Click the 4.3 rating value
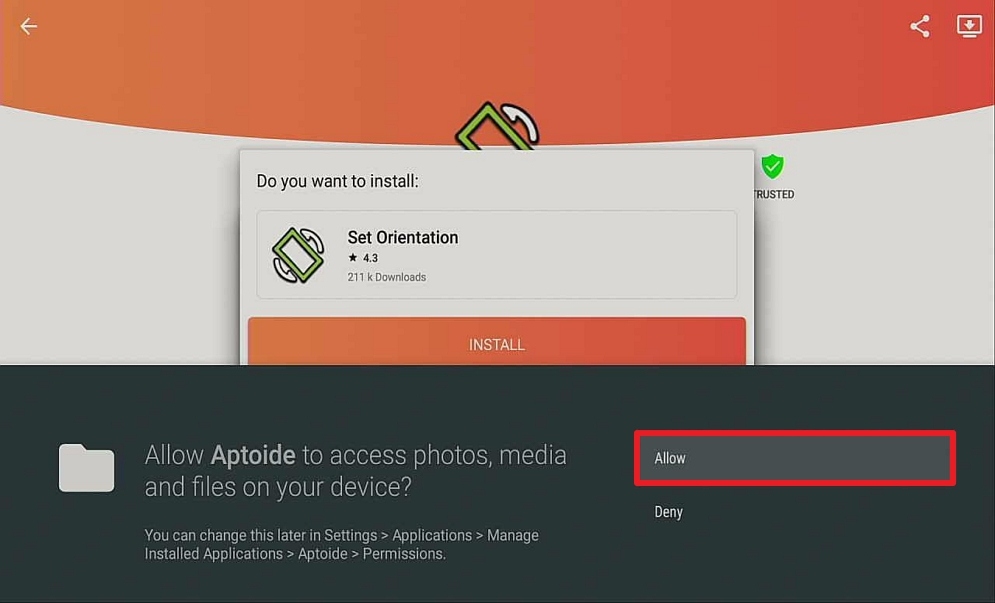The image size is (995, 603). click(370, 258)
